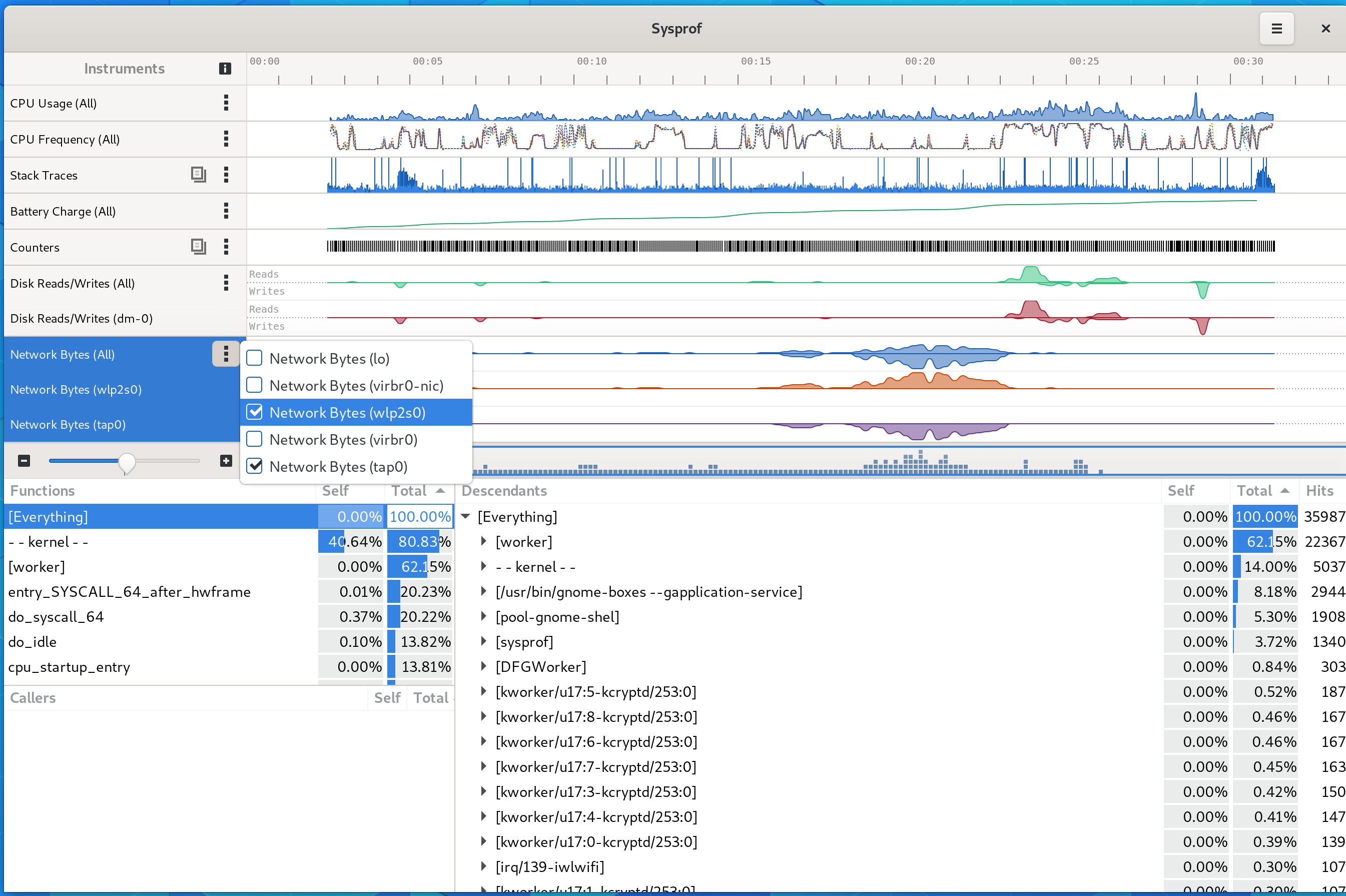Open the hamburger menu in header bar
This screenshot has height=896, width=1346.
tap(1276, 29)
